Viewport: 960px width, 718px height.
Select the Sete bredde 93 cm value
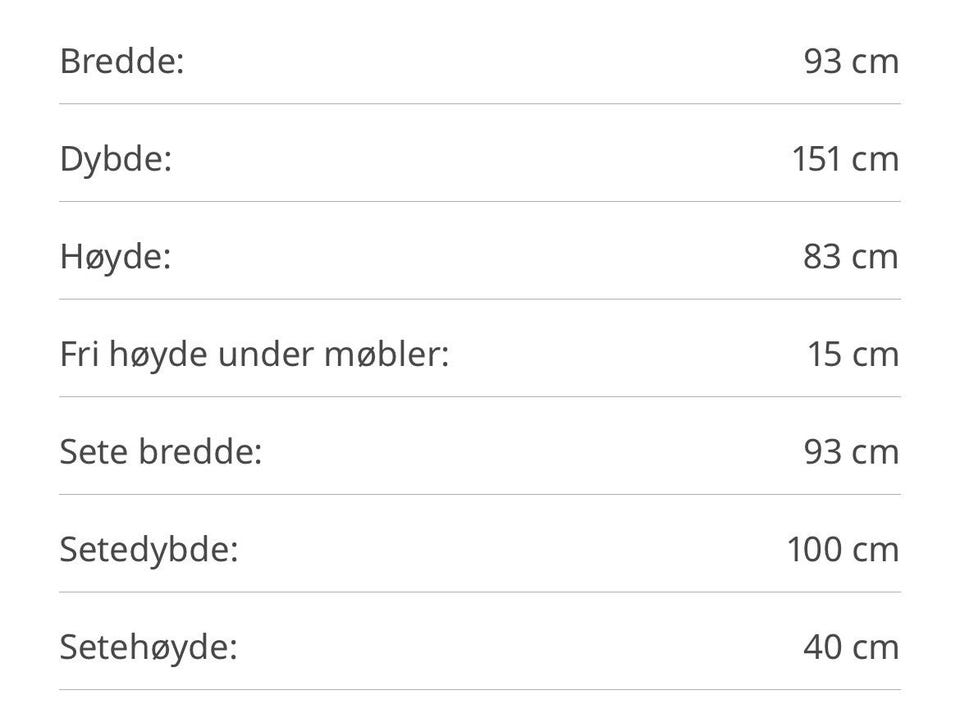tap(851, 452)
